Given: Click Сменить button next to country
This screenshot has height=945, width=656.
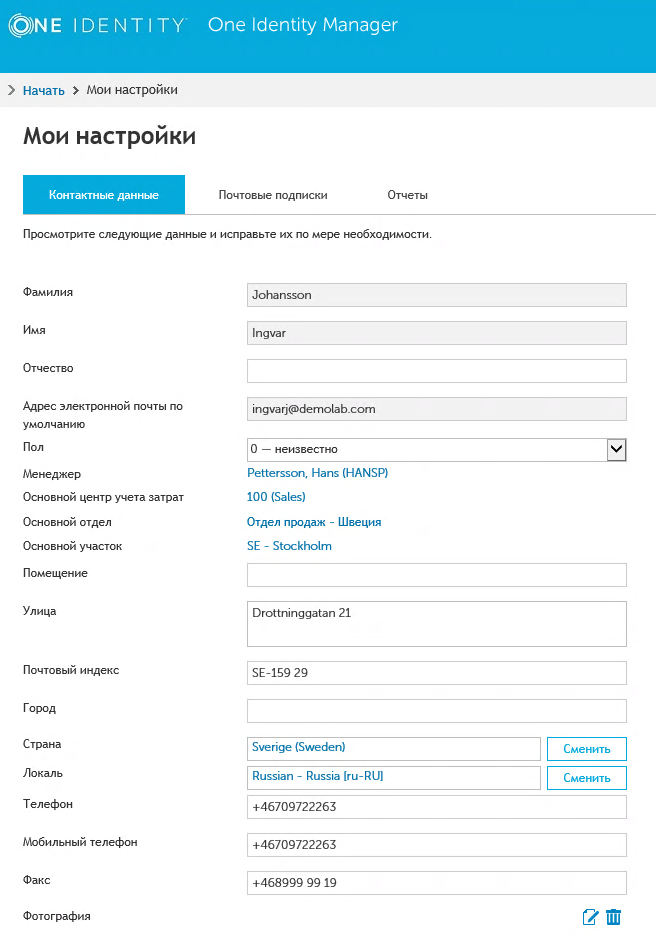Looking at the screenshot, I should pyautogui.click(x=586, y=749).
